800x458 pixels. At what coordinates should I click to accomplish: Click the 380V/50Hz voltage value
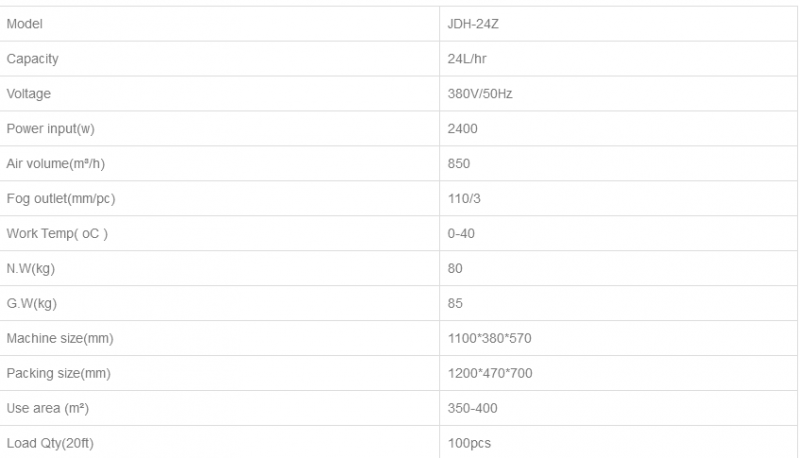(x=481, y=94)
